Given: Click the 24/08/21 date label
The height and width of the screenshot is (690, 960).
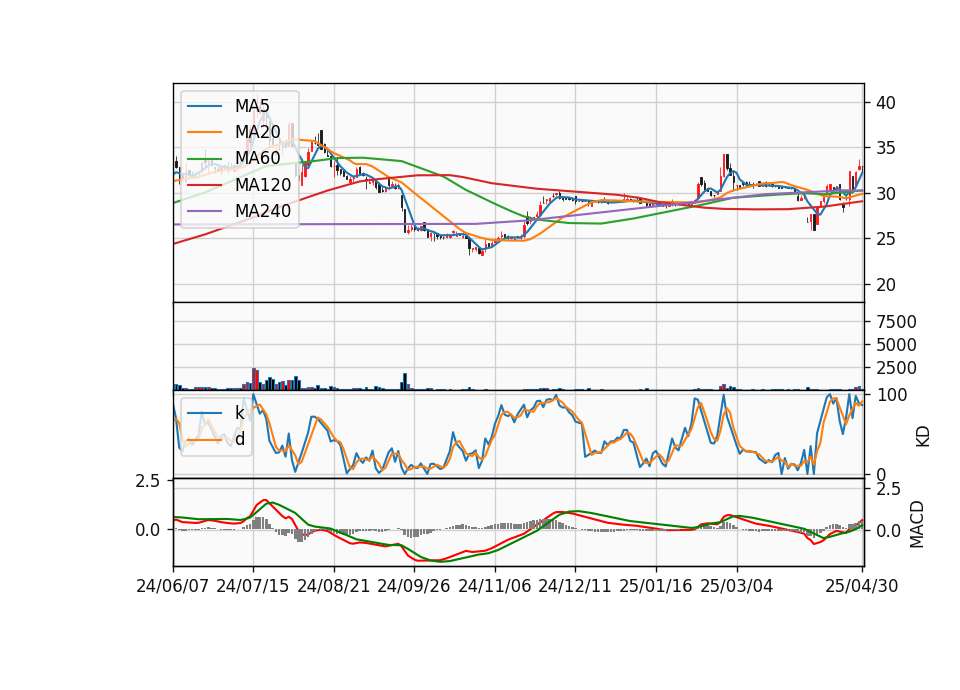Looking at the screenshot, I should 334,586.
